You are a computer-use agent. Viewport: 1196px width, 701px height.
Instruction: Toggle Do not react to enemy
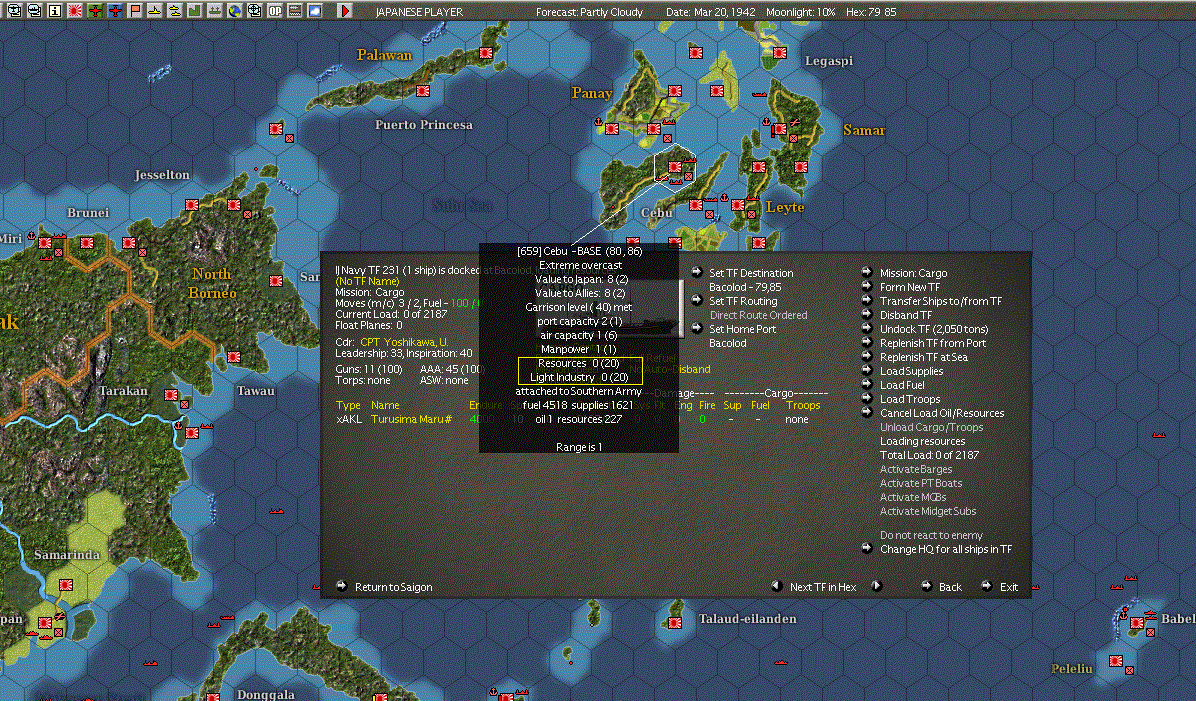[x=931, y=535]
